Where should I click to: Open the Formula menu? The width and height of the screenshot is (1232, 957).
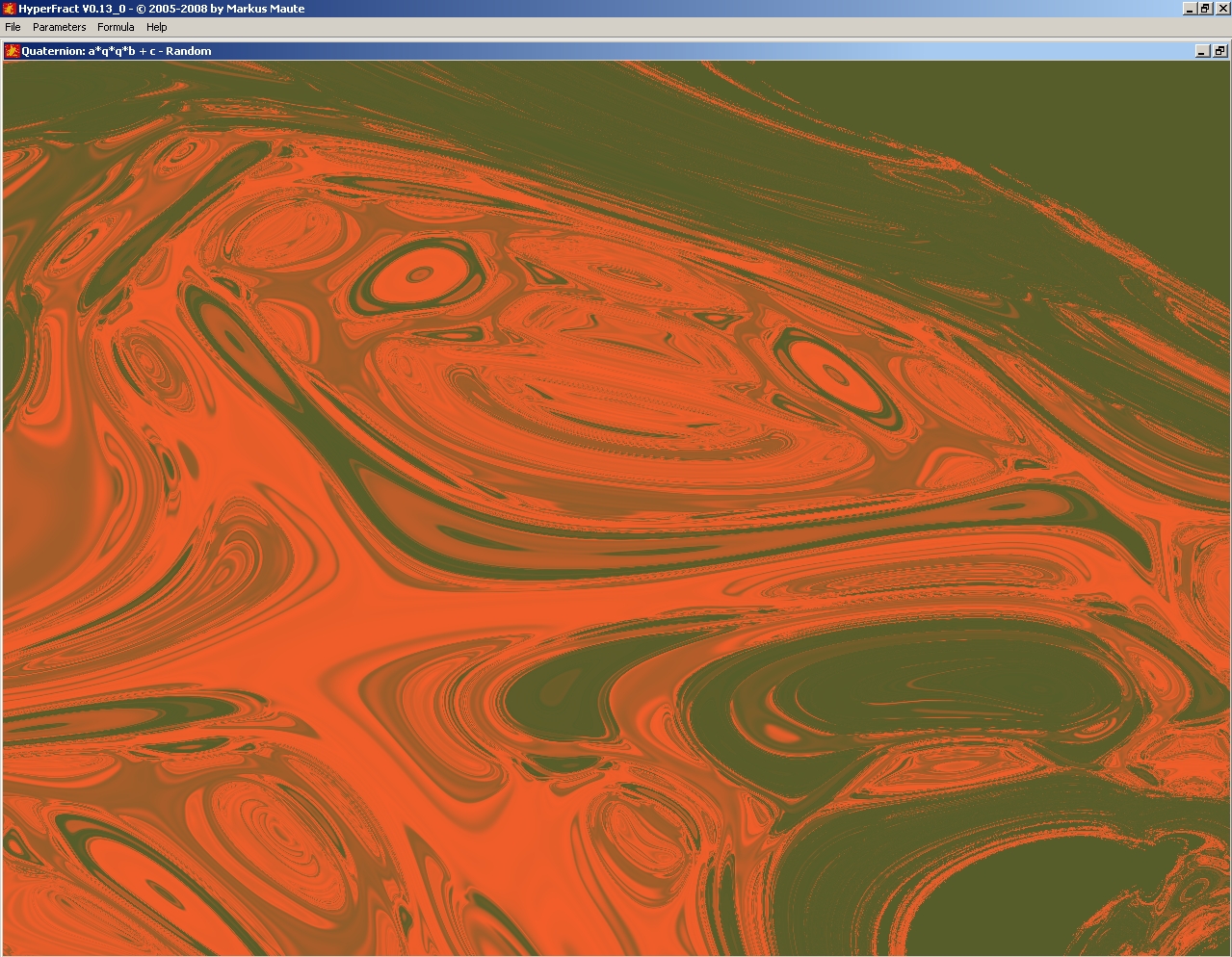coord(116,27)
